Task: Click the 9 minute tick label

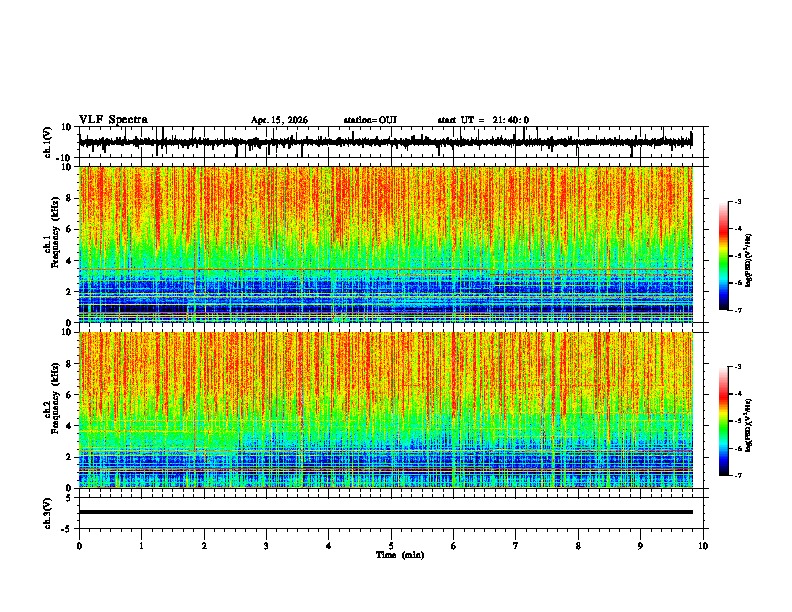Action: 640,546
